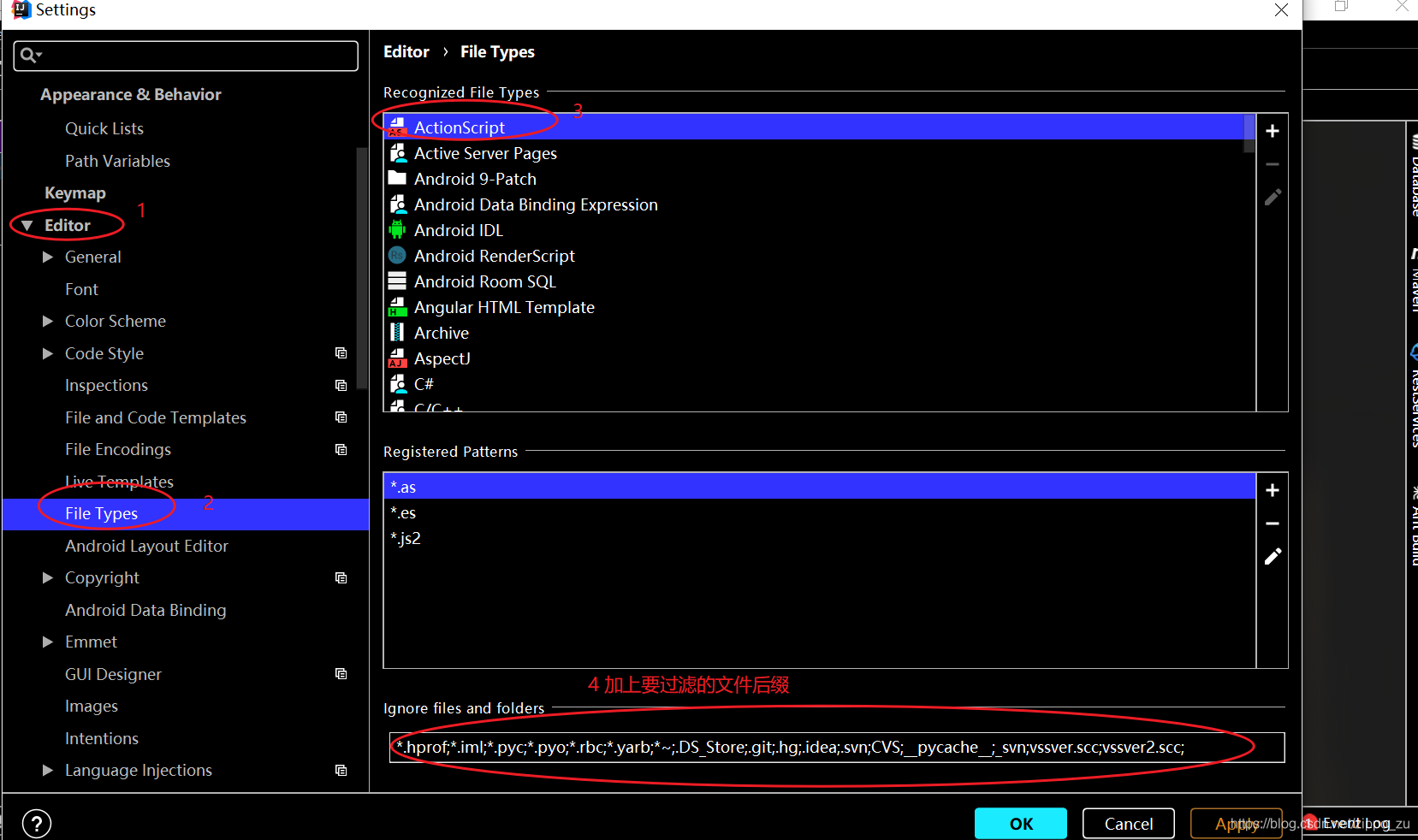1418x840 pixels.
Task: Edit the selected registered pattern
Action: (x=1273, y=557)
